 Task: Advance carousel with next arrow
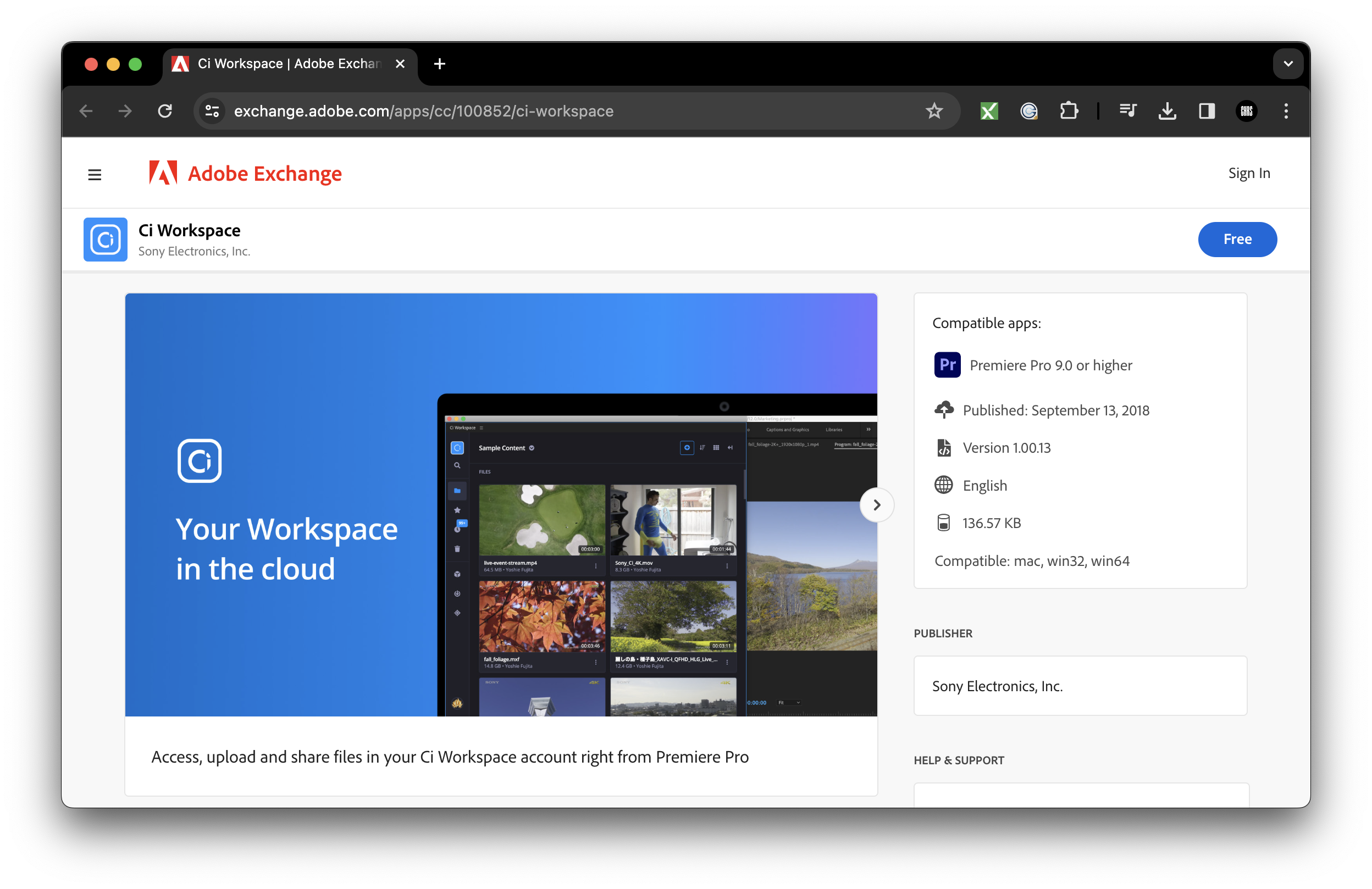tap(876, 505)
